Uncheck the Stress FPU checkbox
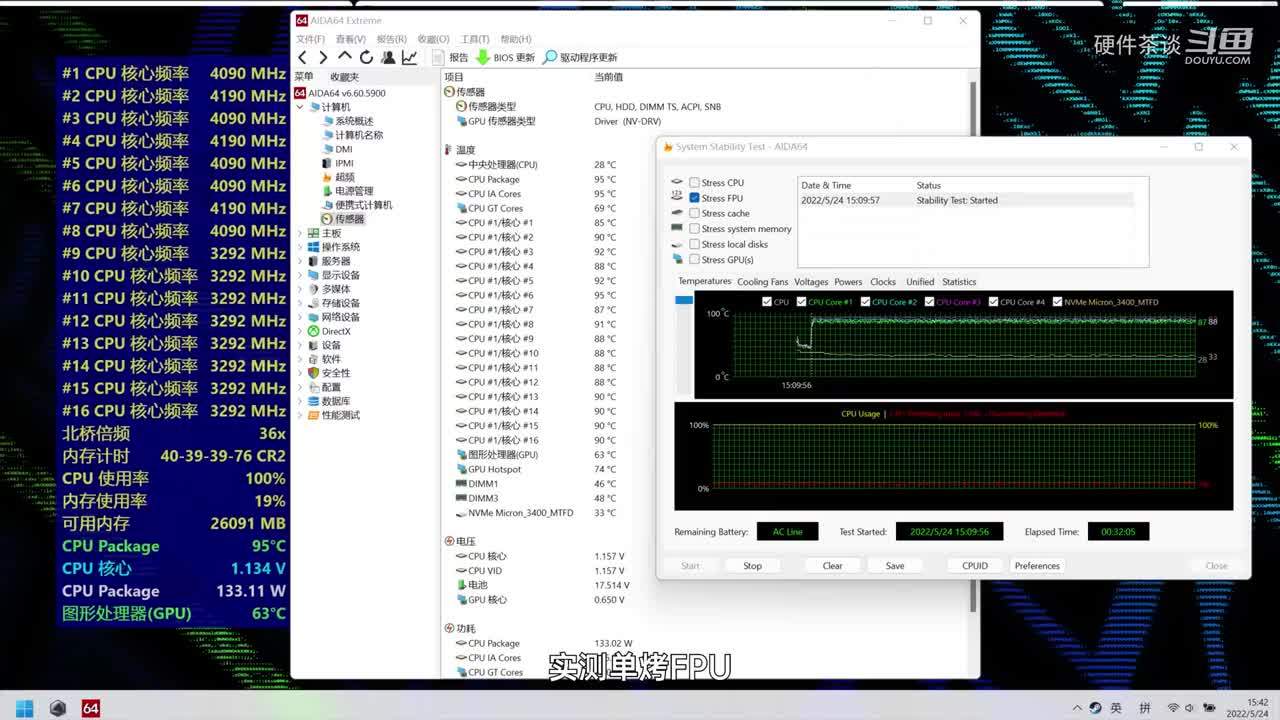The height and width of the screenshot is (720, 1280). coord(694,198)
